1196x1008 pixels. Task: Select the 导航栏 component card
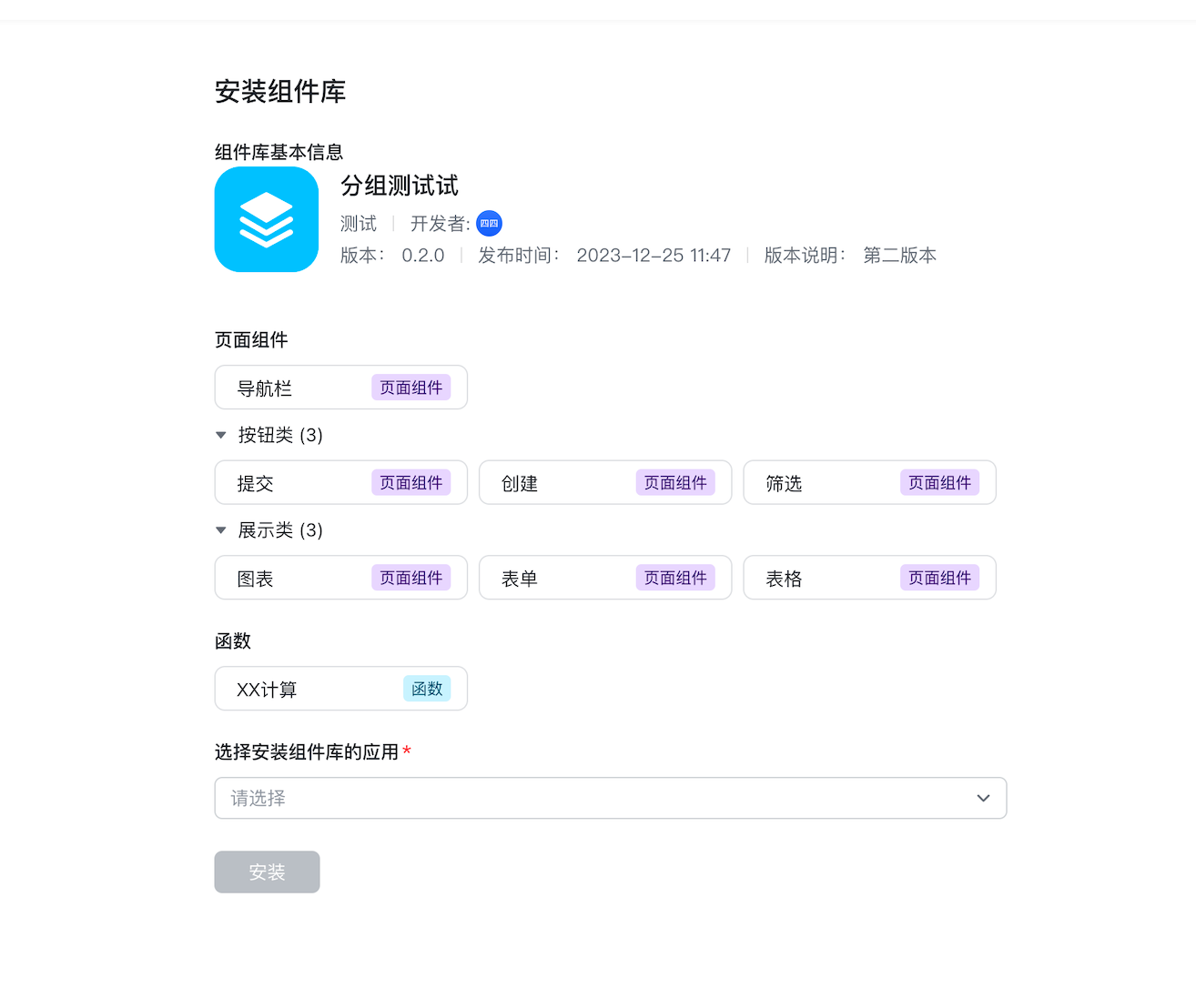pos(341,388)
